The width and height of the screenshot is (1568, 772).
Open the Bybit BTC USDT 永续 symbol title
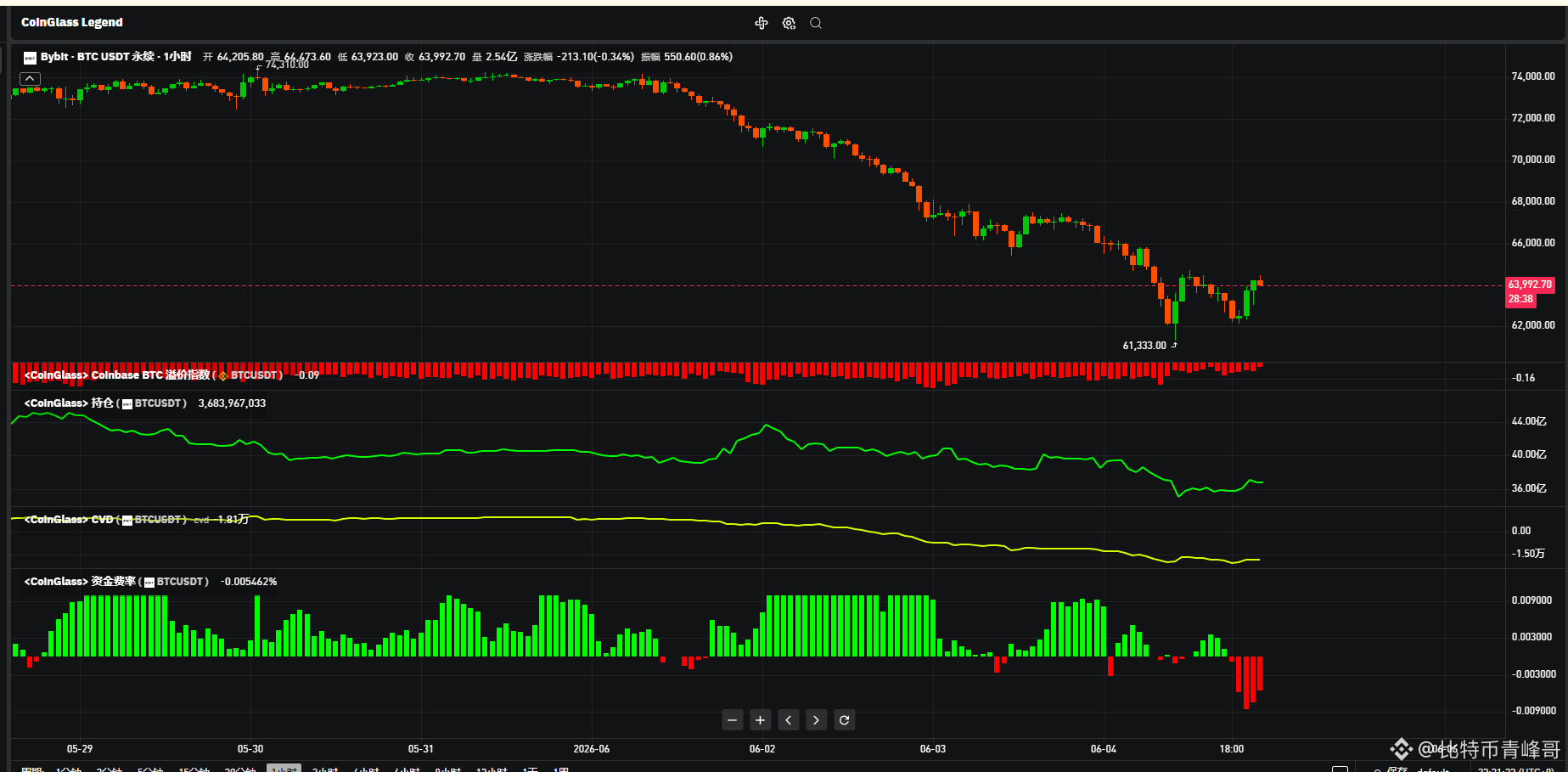[x=116, y=57]
